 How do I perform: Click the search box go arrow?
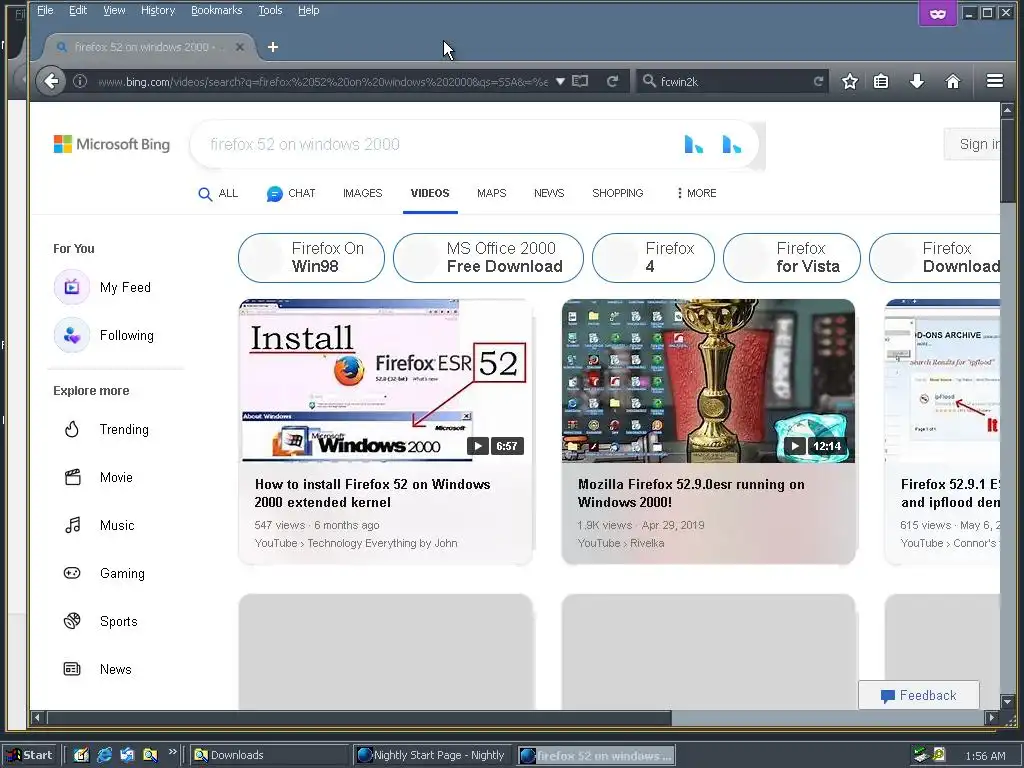[818, 82]
